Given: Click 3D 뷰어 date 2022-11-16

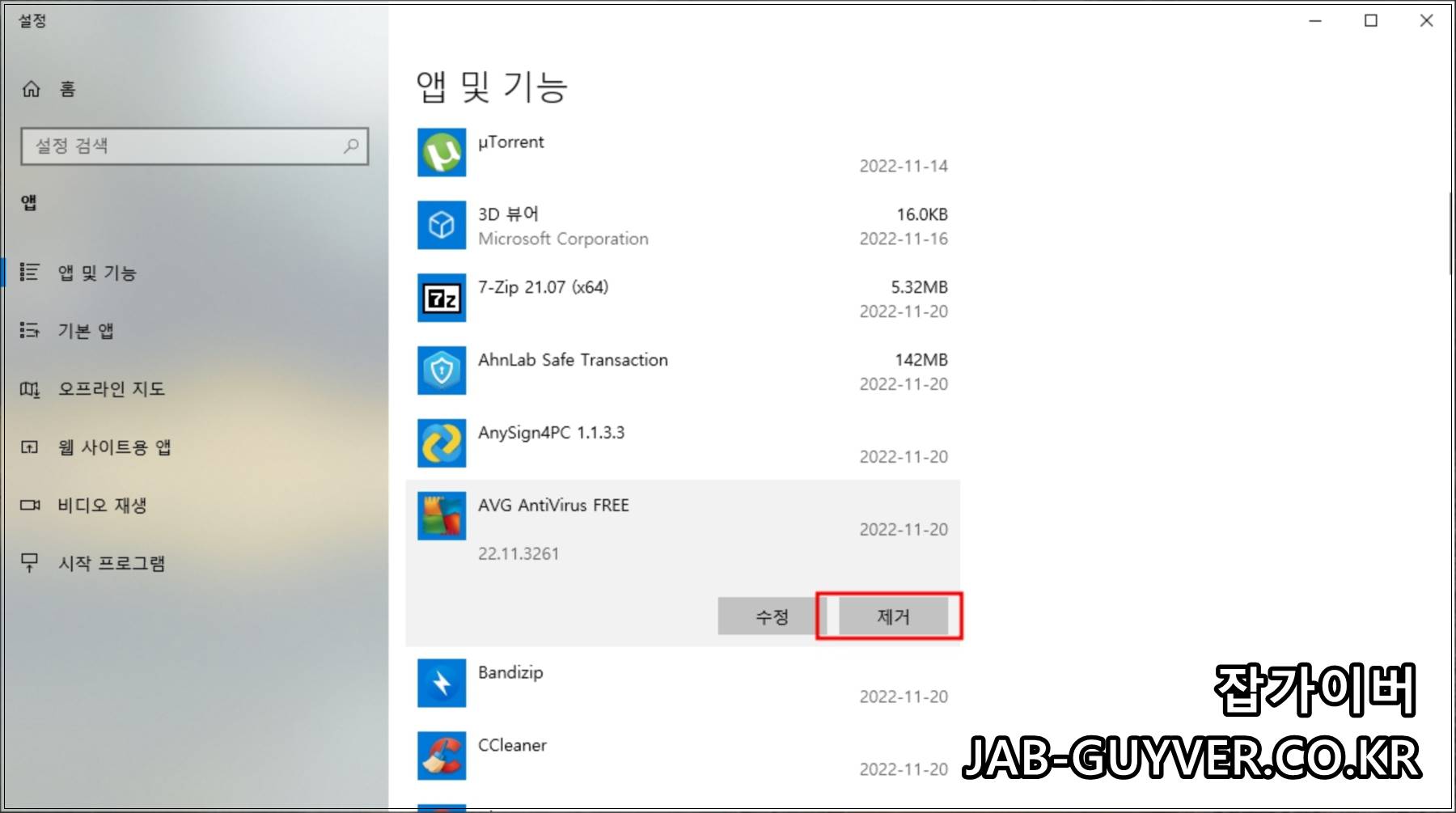Looking at the screenshot, I should pos(904,239).
